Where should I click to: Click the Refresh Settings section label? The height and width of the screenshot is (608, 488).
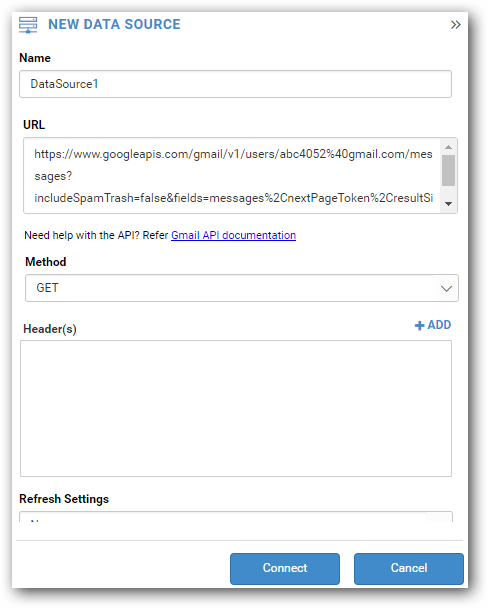pos(64,499)
